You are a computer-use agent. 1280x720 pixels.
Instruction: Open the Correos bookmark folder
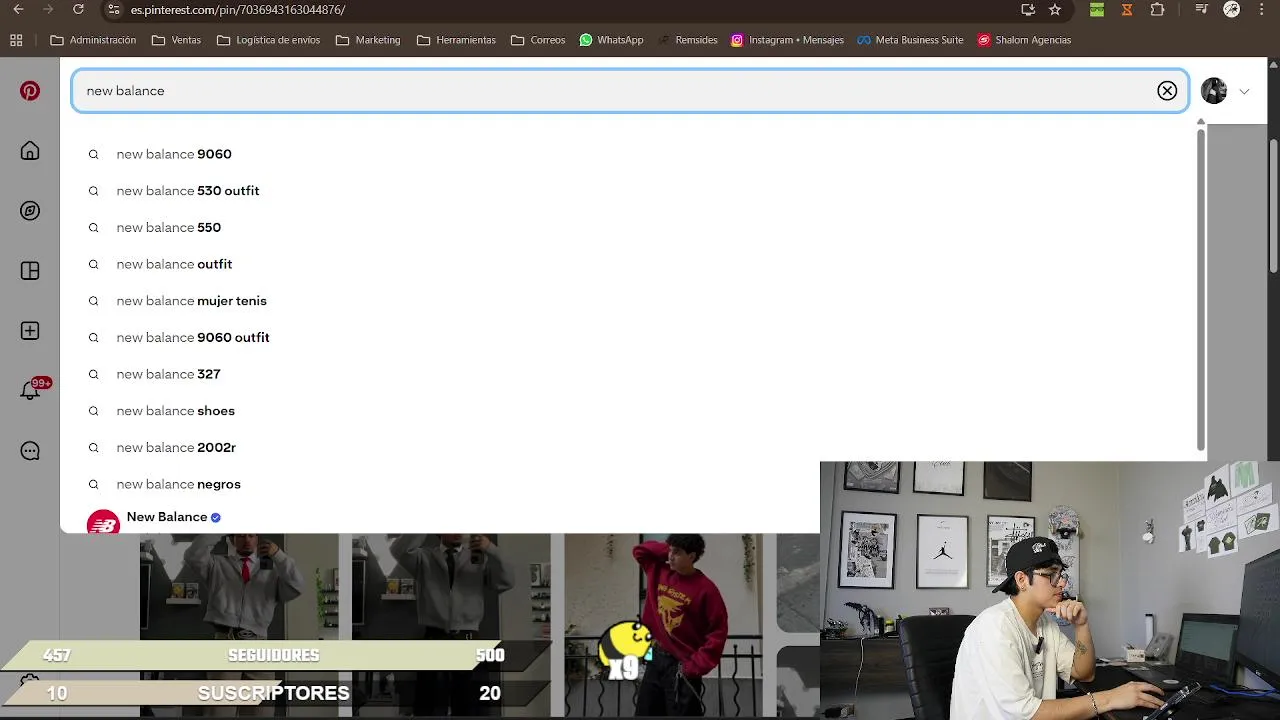coord(538,40)
